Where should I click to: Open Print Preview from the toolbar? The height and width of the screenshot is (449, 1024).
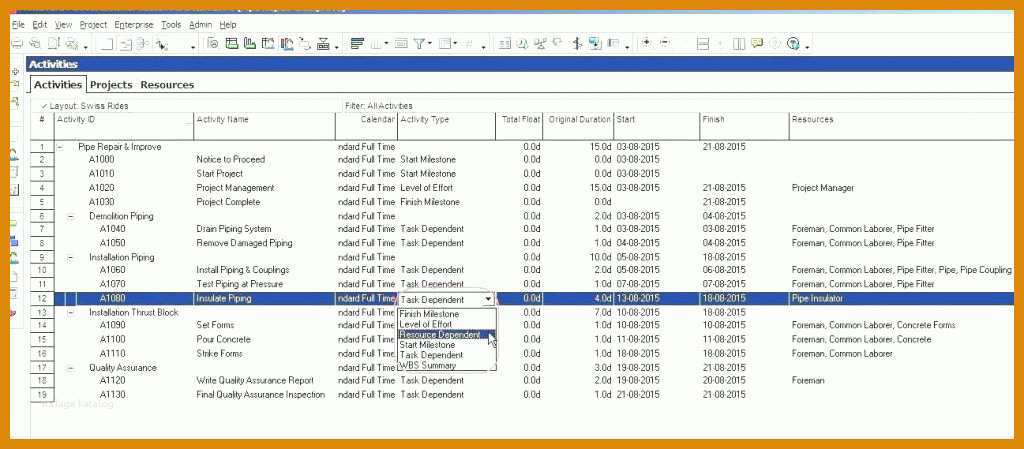(x=35, y=44)
